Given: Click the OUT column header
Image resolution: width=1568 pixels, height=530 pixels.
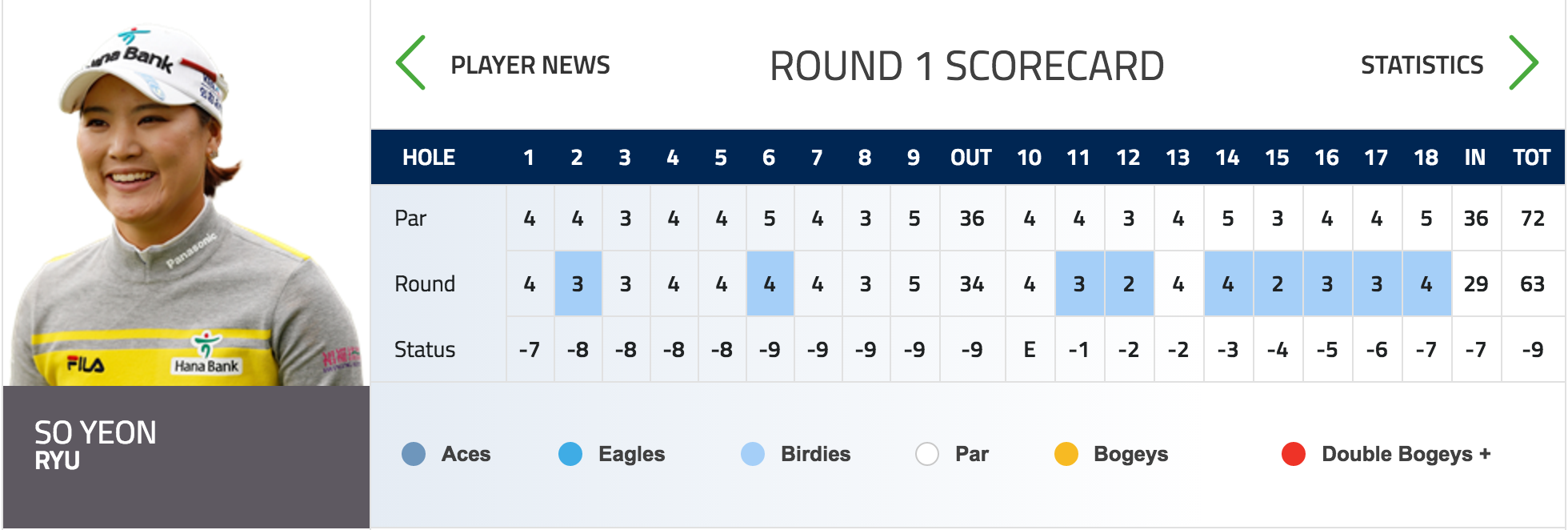Looking at the screenshot, I should point(971,158).
